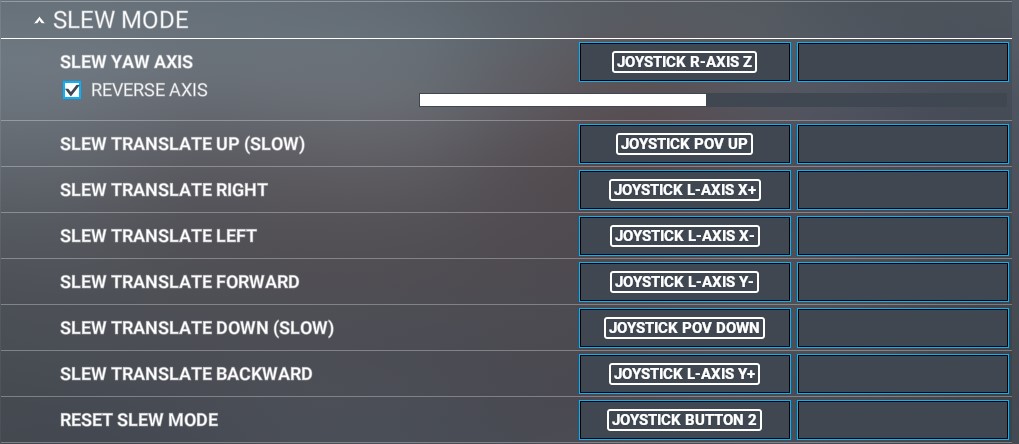1019x444 pixels.
Task: Click the Joystick R-Axis Z binding
Action: pyautogui.click(x=685, y=62)
